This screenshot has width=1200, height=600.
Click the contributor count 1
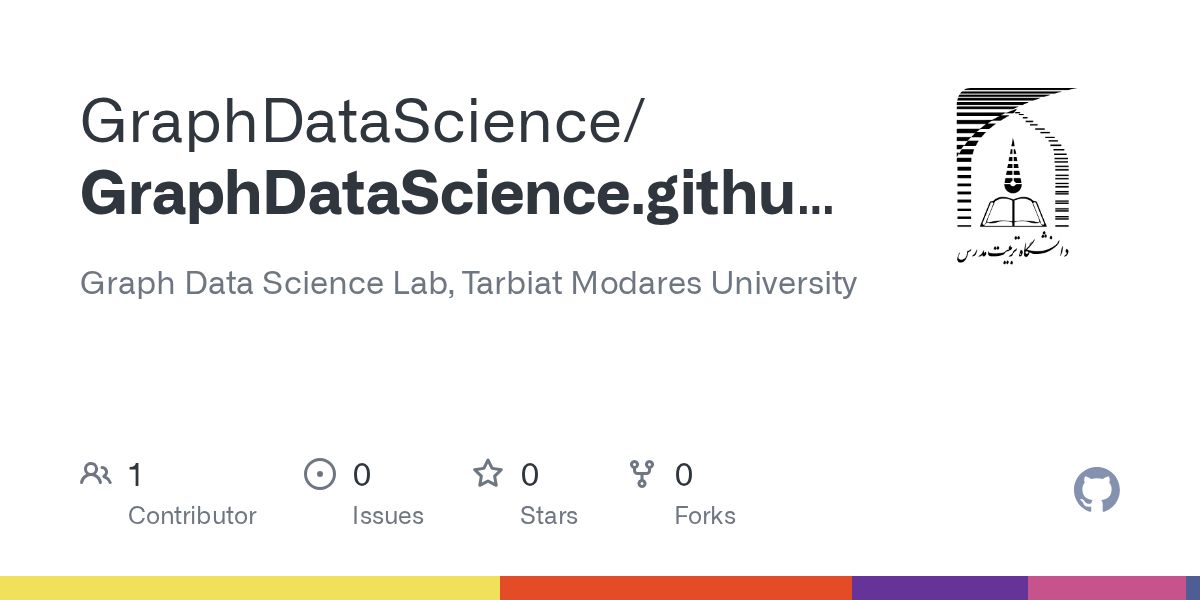pyautogui.click(x=135, y=475)
